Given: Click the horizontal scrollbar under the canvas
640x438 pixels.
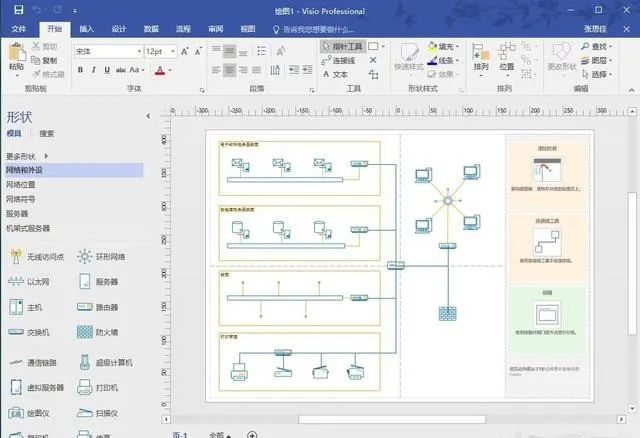Looking at the screenshot, I should click(x=392, y=419).
